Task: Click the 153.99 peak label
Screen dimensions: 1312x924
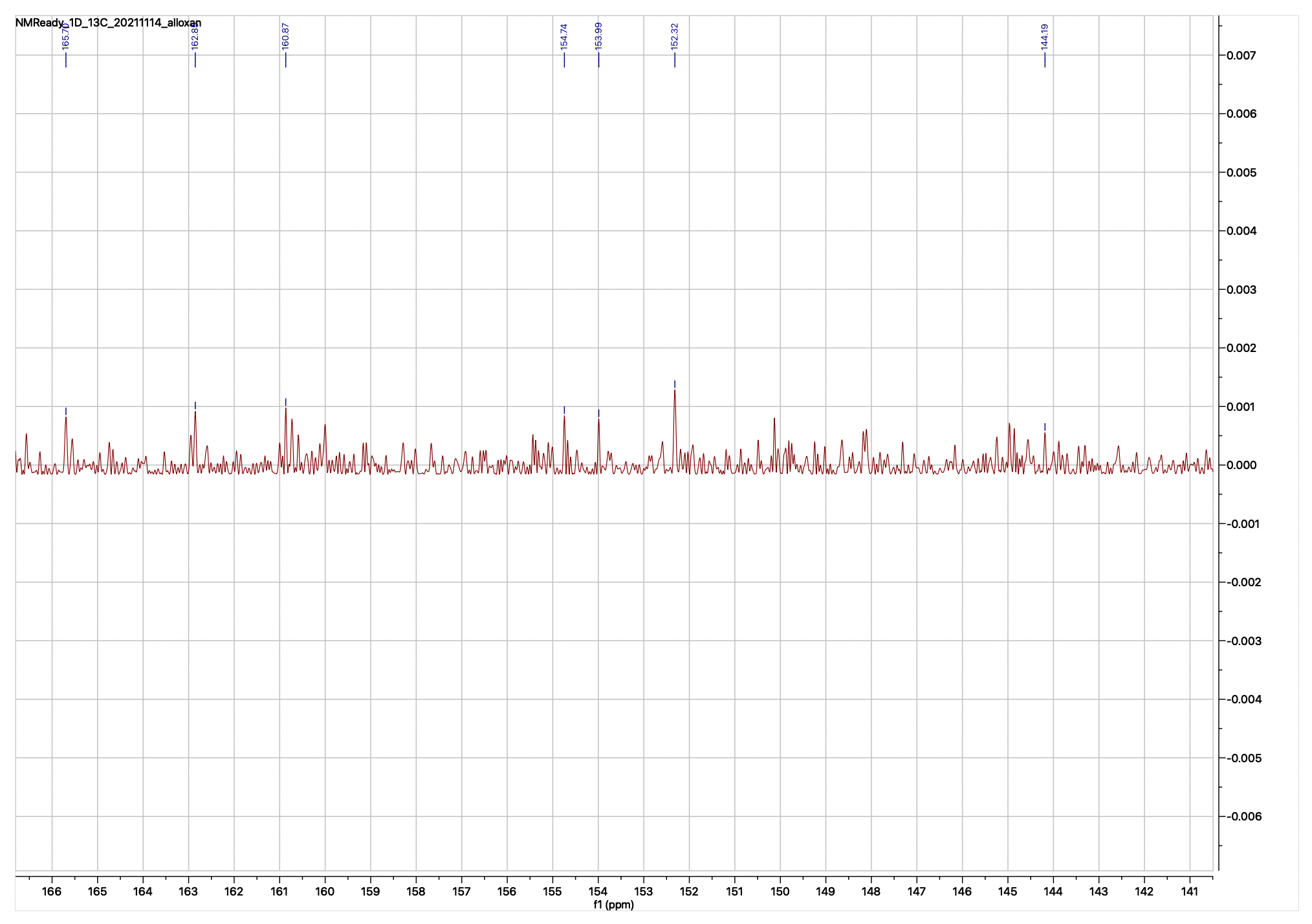Action: click(x=598, y=37)
